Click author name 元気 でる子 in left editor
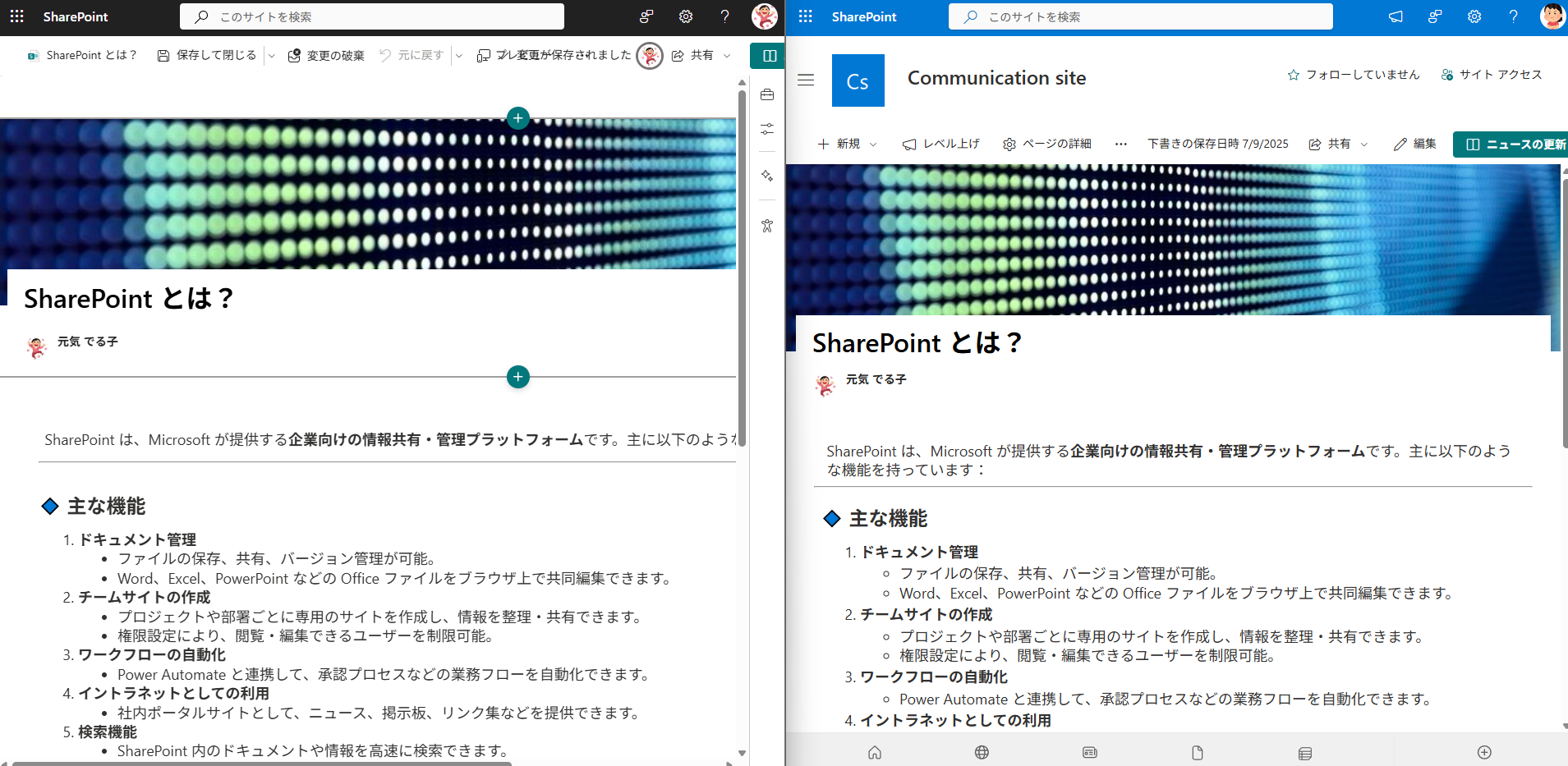Image resolution: width=1568 pixels, height=766 pixels. tap(88, 342)
